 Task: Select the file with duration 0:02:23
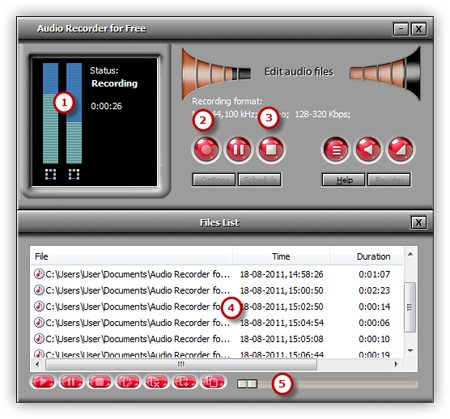217,290
